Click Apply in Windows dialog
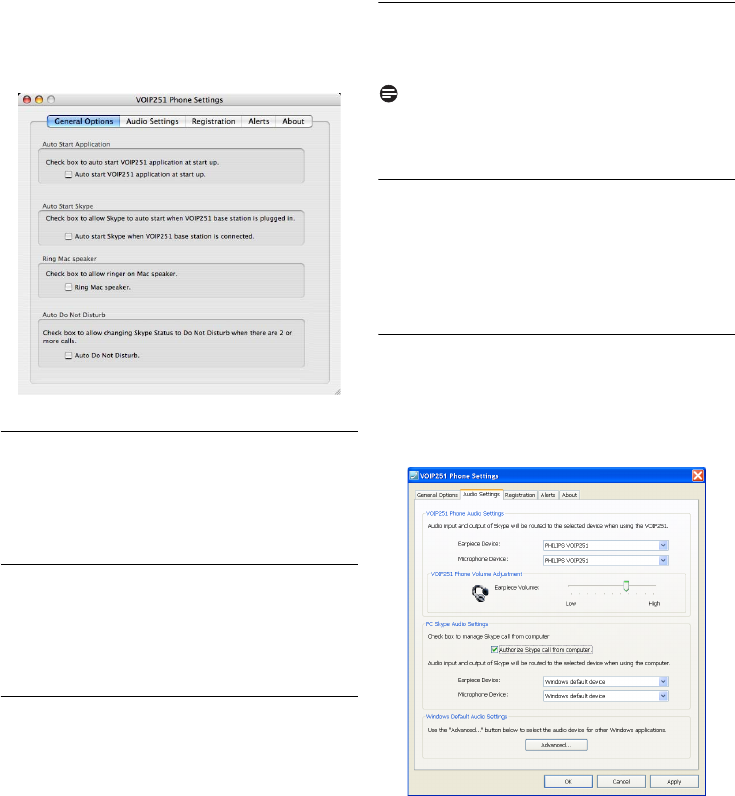The height and width of the screenshot is (796, 735). point(674,781)
